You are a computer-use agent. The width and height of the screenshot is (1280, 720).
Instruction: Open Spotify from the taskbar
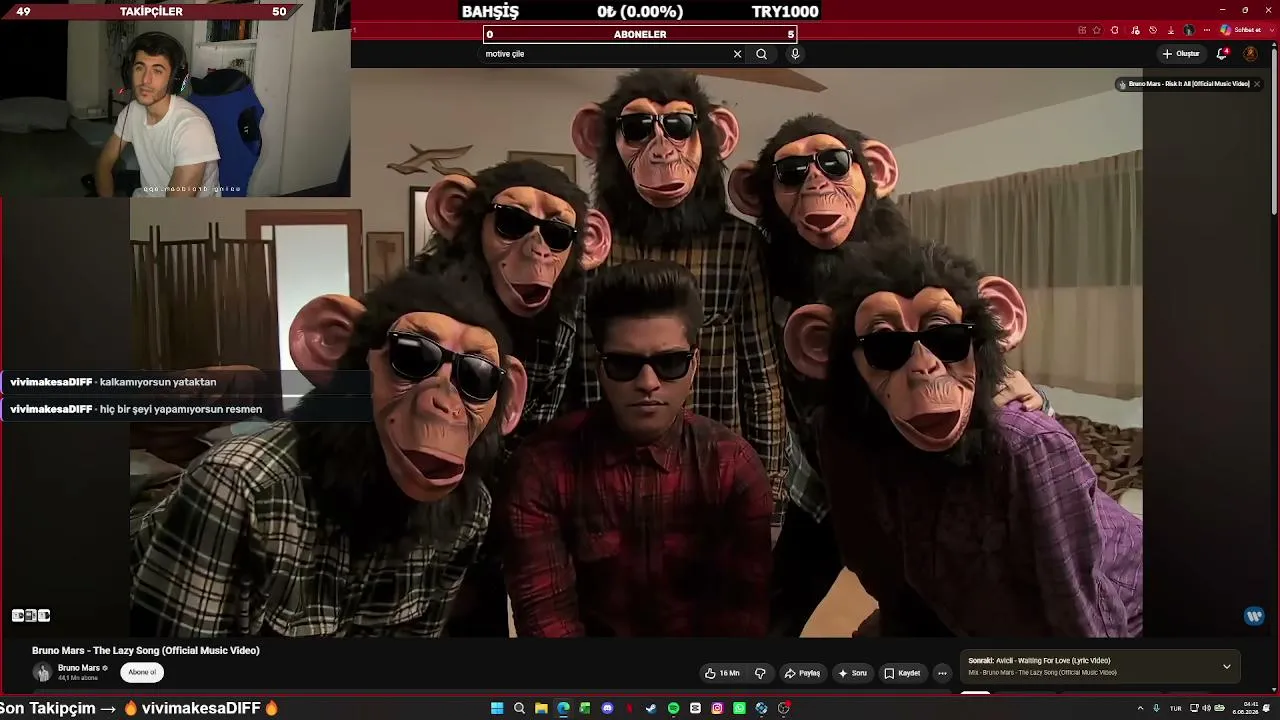coord(673,708)
